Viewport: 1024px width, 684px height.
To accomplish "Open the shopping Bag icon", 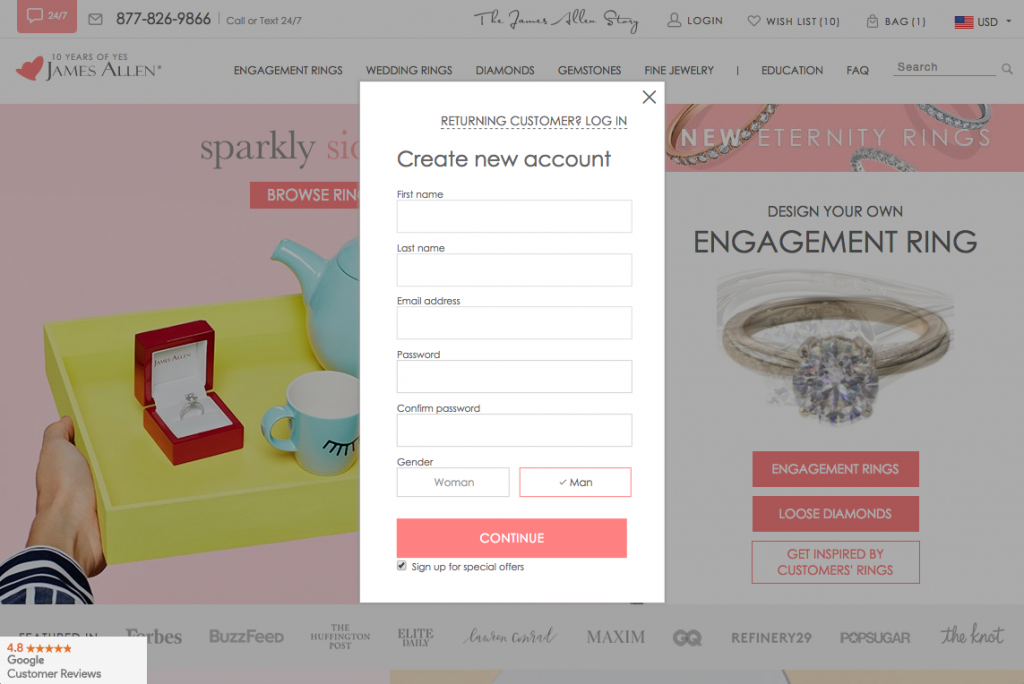I will tap(872, 21).
